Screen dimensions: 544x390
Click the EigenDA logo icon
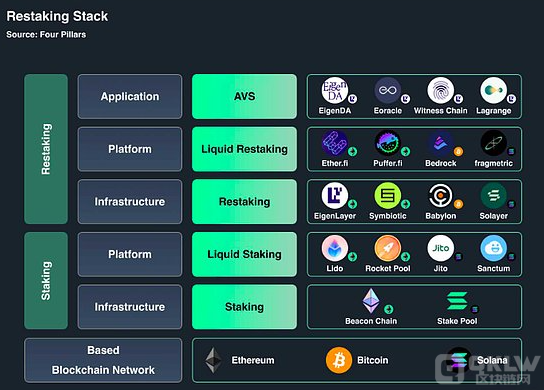click(x=335, y=90)
